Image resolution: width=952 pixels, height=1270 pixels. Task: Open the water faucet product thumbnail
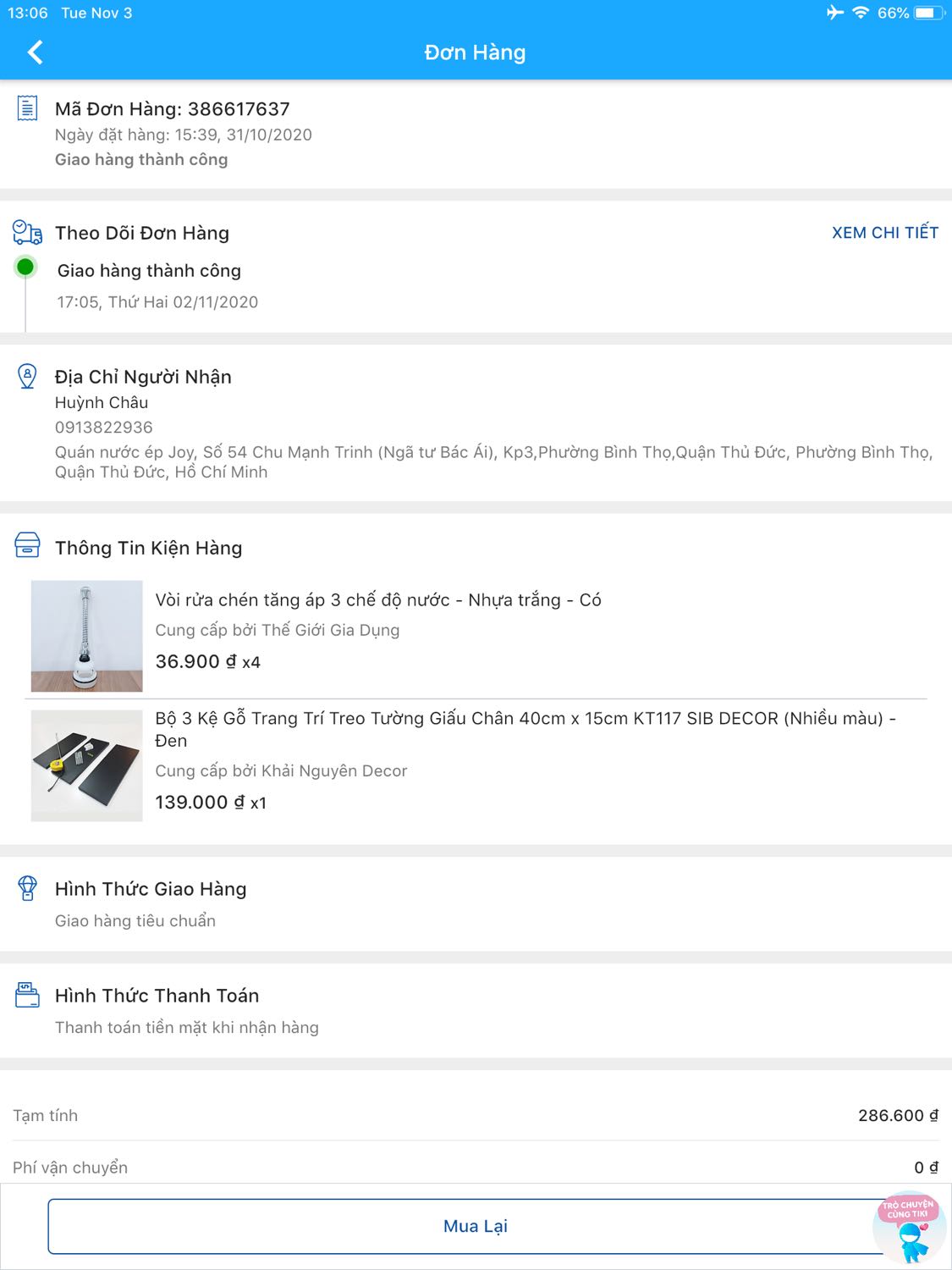coord(86,636)
